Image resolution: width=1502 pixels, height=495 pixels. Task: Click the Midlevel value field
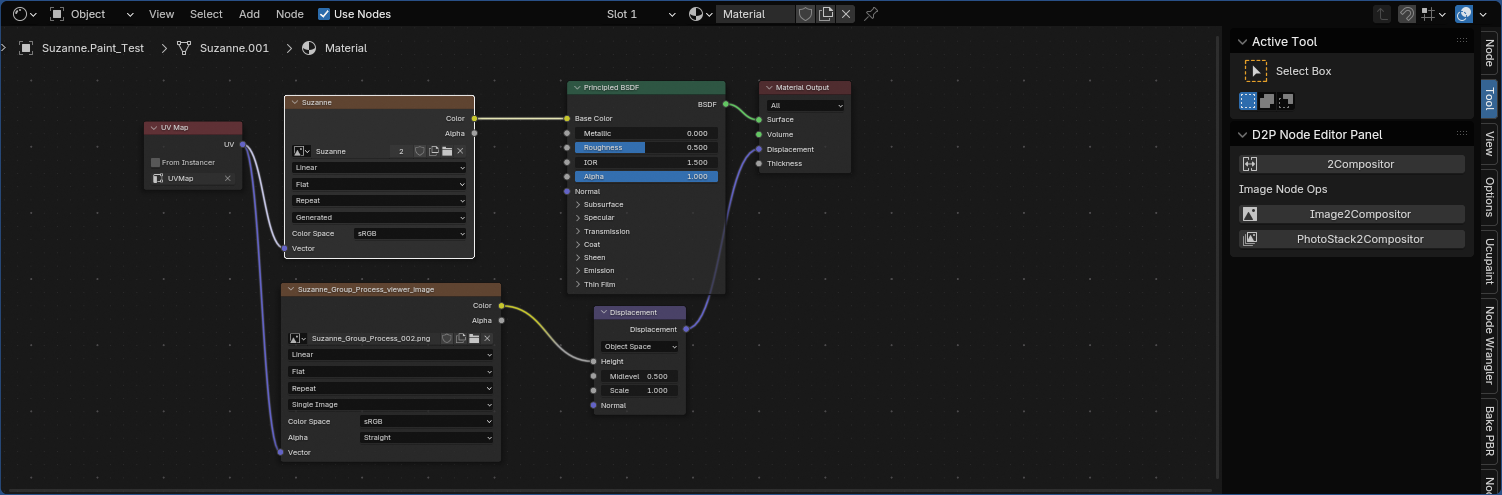[640, 376]
